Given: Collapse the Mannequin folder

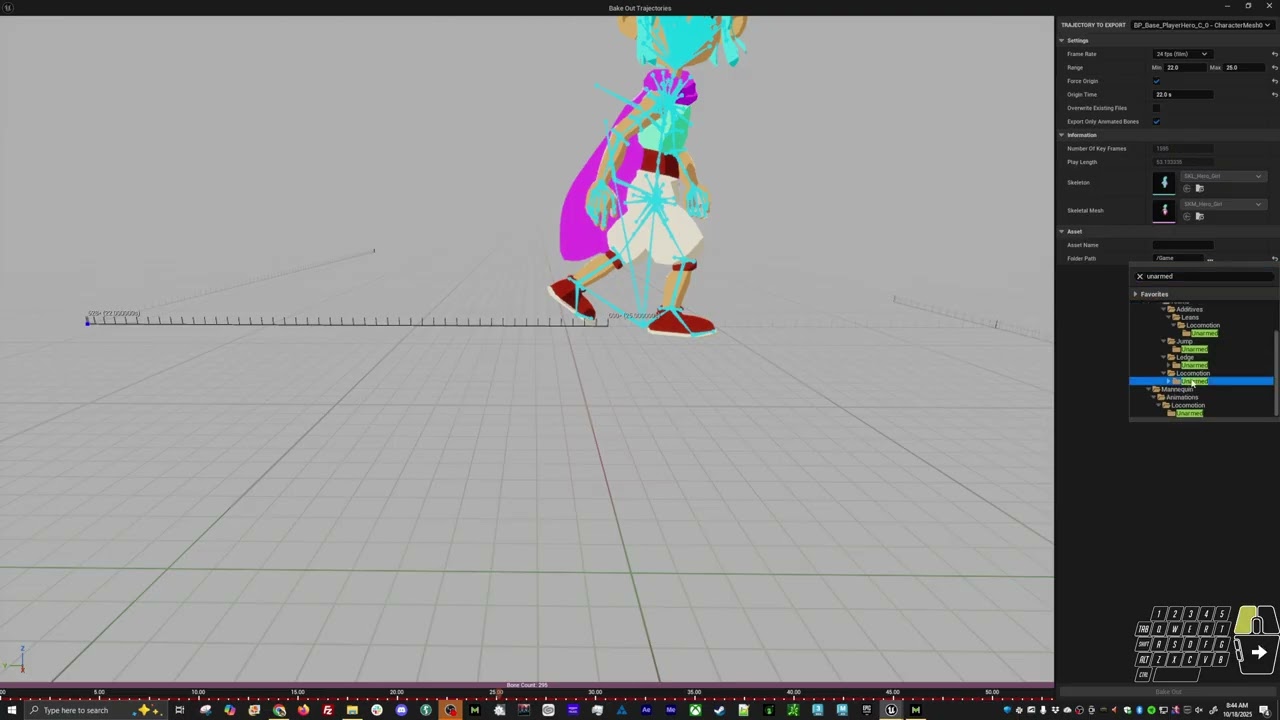Looking at the screenshot, I should (1148, 389).
